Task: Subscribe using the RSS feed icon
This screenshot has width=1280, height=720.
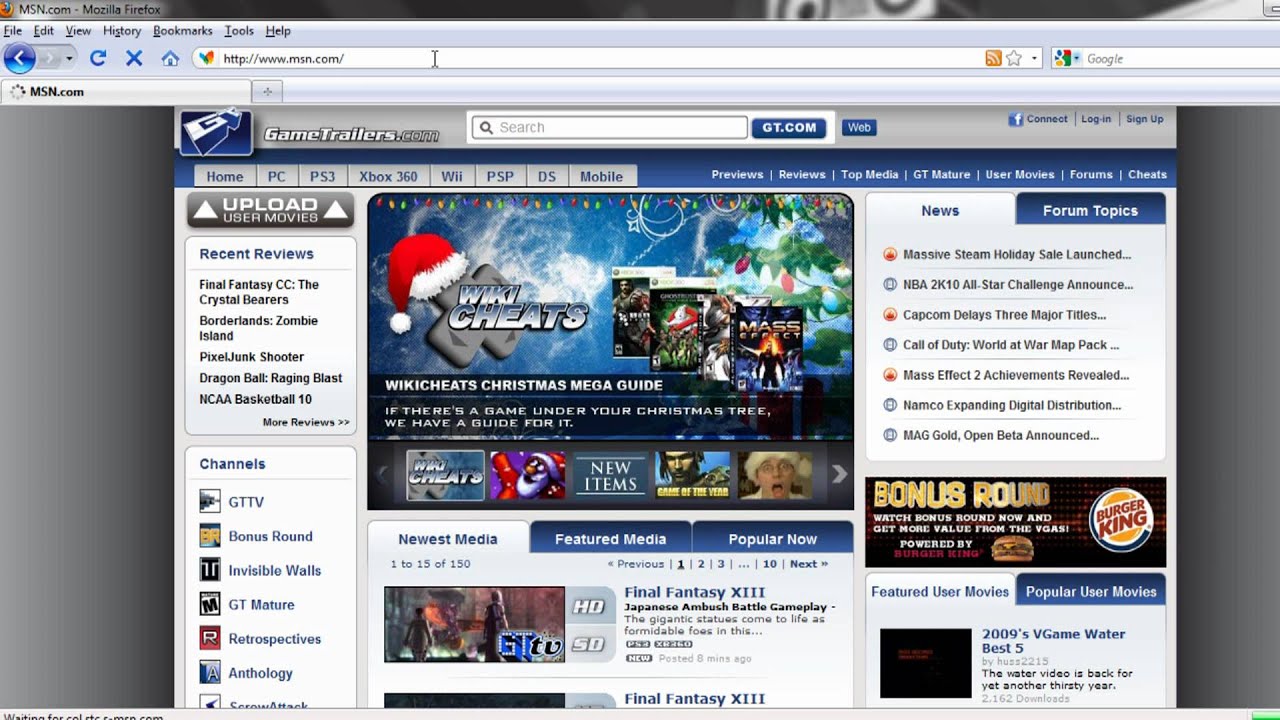Action: point(993,59)
